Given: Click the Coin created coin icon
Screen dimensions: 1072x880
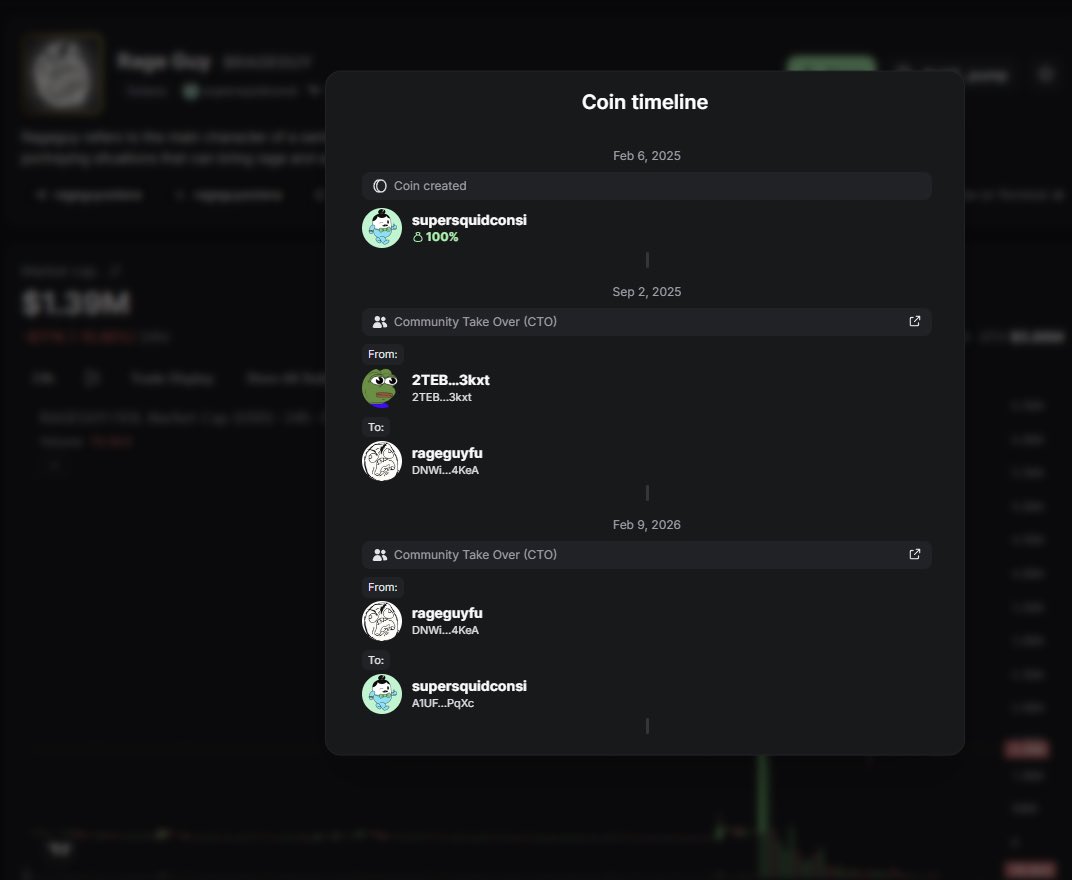Looking at the screenshot, I should pyautogui.click(x=379, y=186).
